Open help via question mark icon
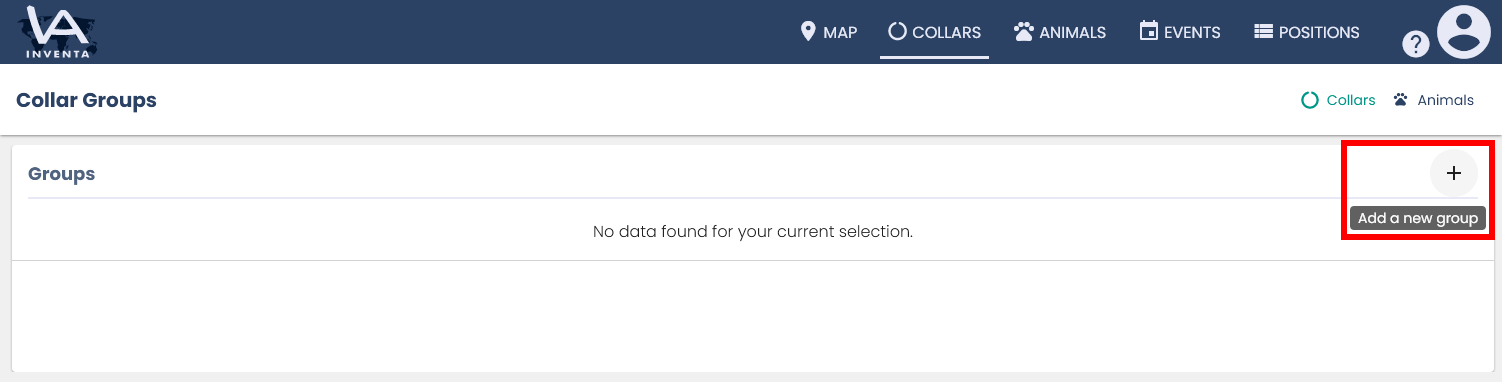The width and height of the screenshot is (1502, 382). (1415, 44)
